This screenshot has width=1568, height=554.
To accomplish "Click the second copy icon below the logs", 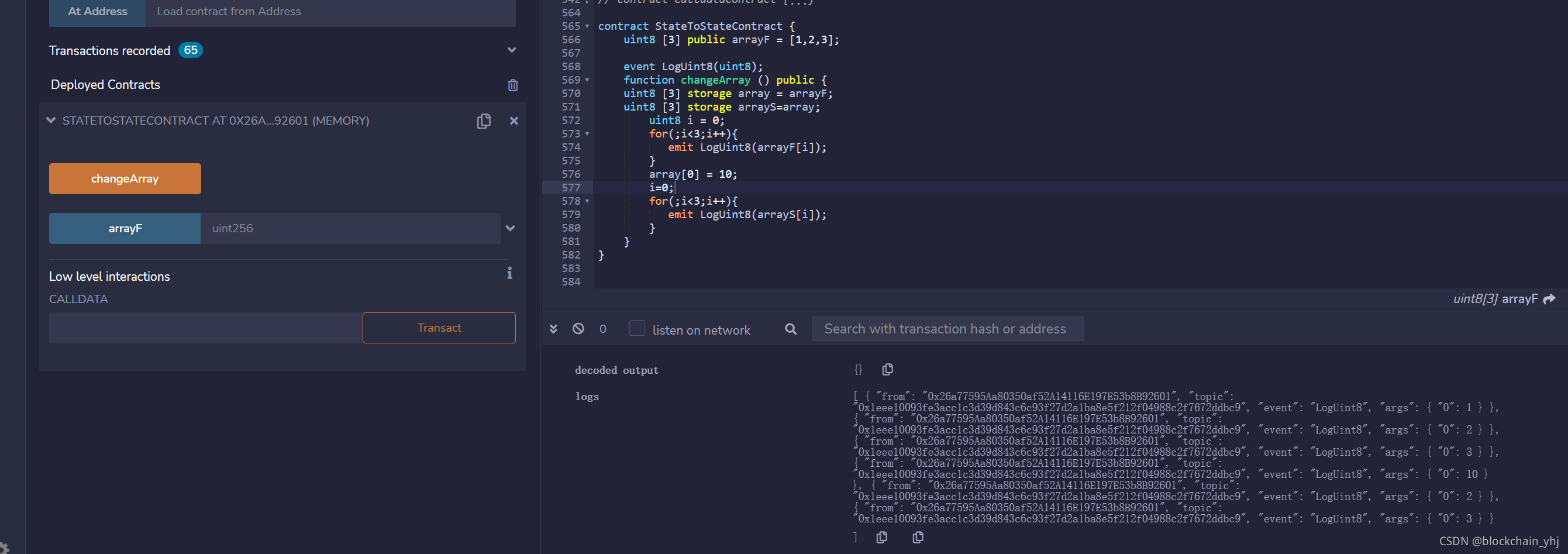I will point(918,537).
